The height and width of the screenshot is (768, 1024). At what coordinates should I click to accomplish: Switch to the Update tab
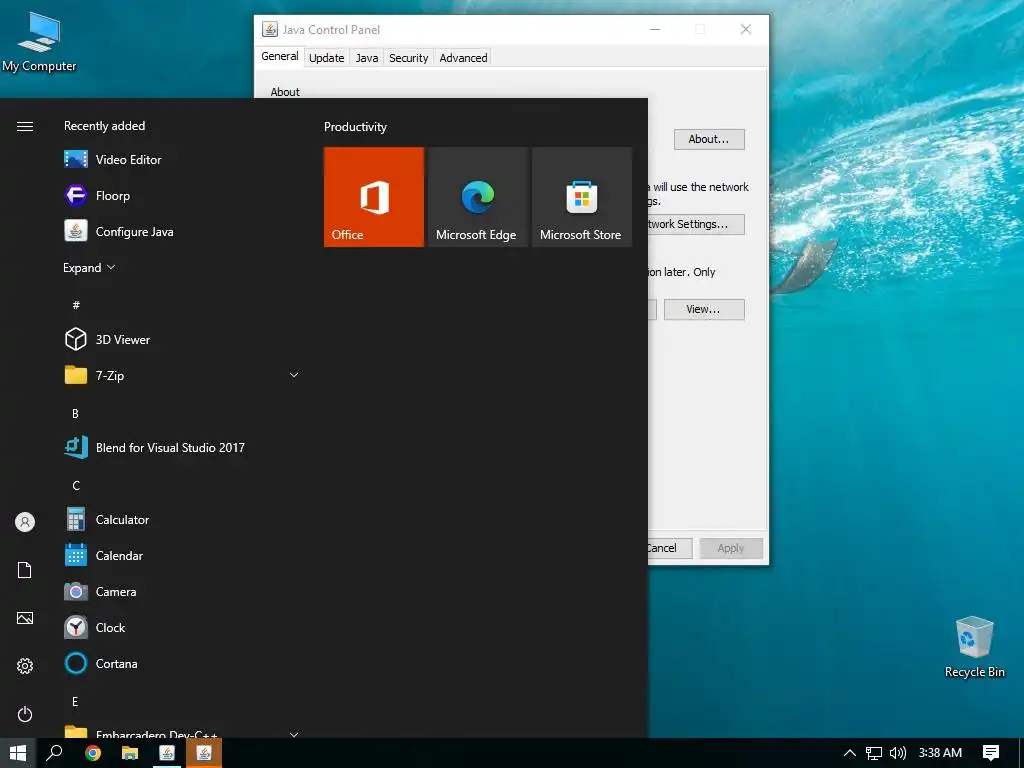[327, 57]
